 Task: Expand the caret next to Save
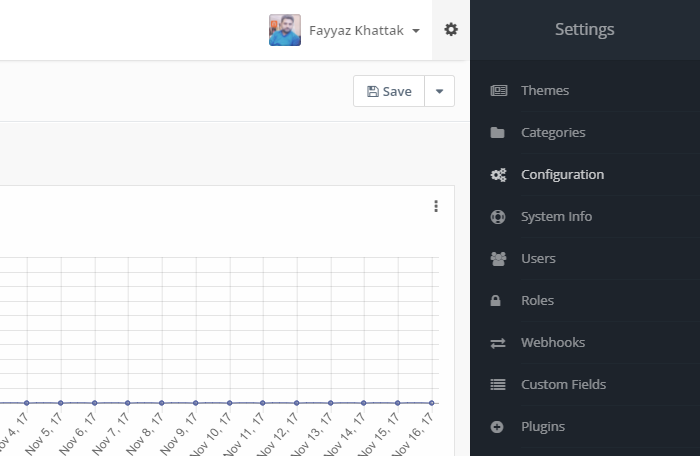(439, 91)
